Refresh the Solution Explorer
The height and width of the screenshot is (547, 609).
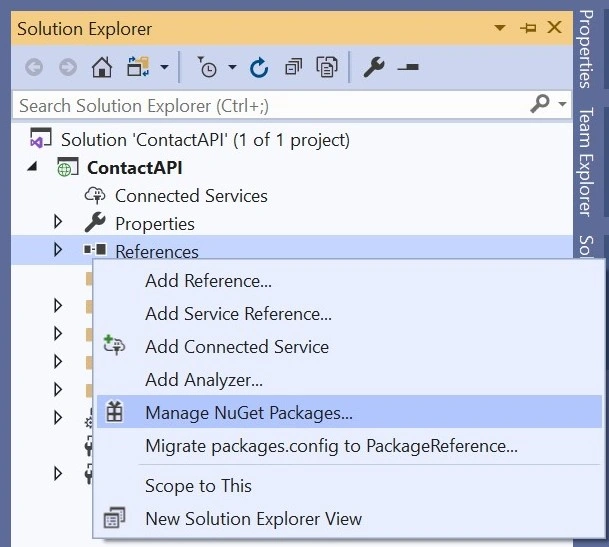point(259,68)
